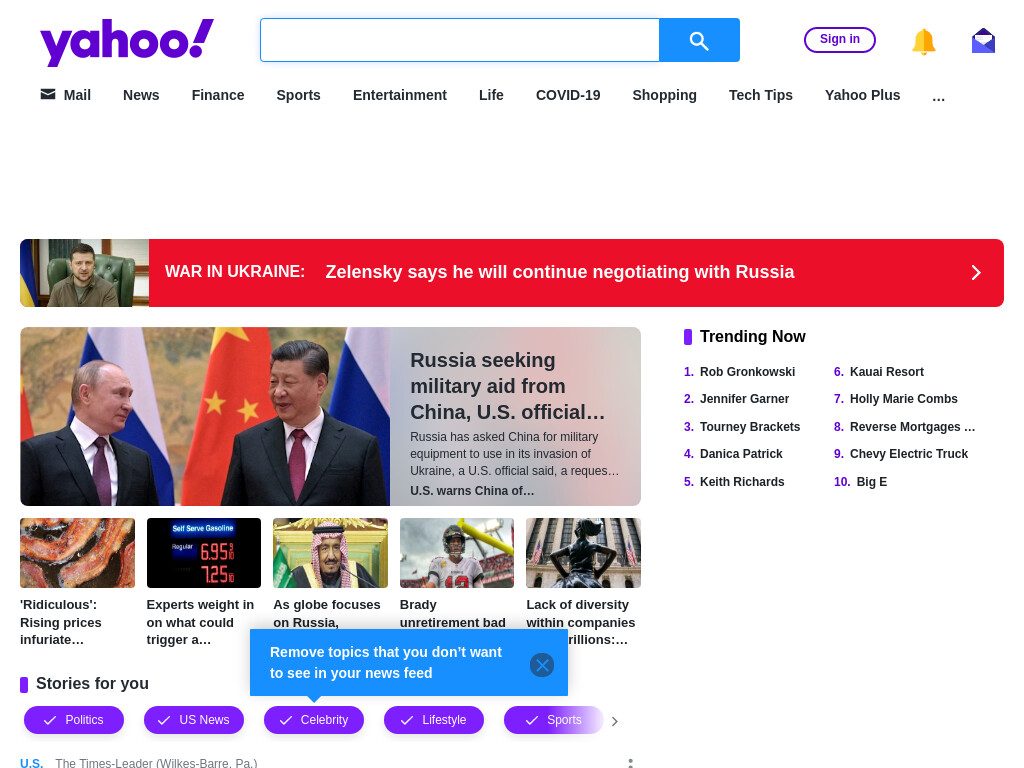Open the Finance section
Viewport: 1024px width, 768px height.
pos(217,95)
